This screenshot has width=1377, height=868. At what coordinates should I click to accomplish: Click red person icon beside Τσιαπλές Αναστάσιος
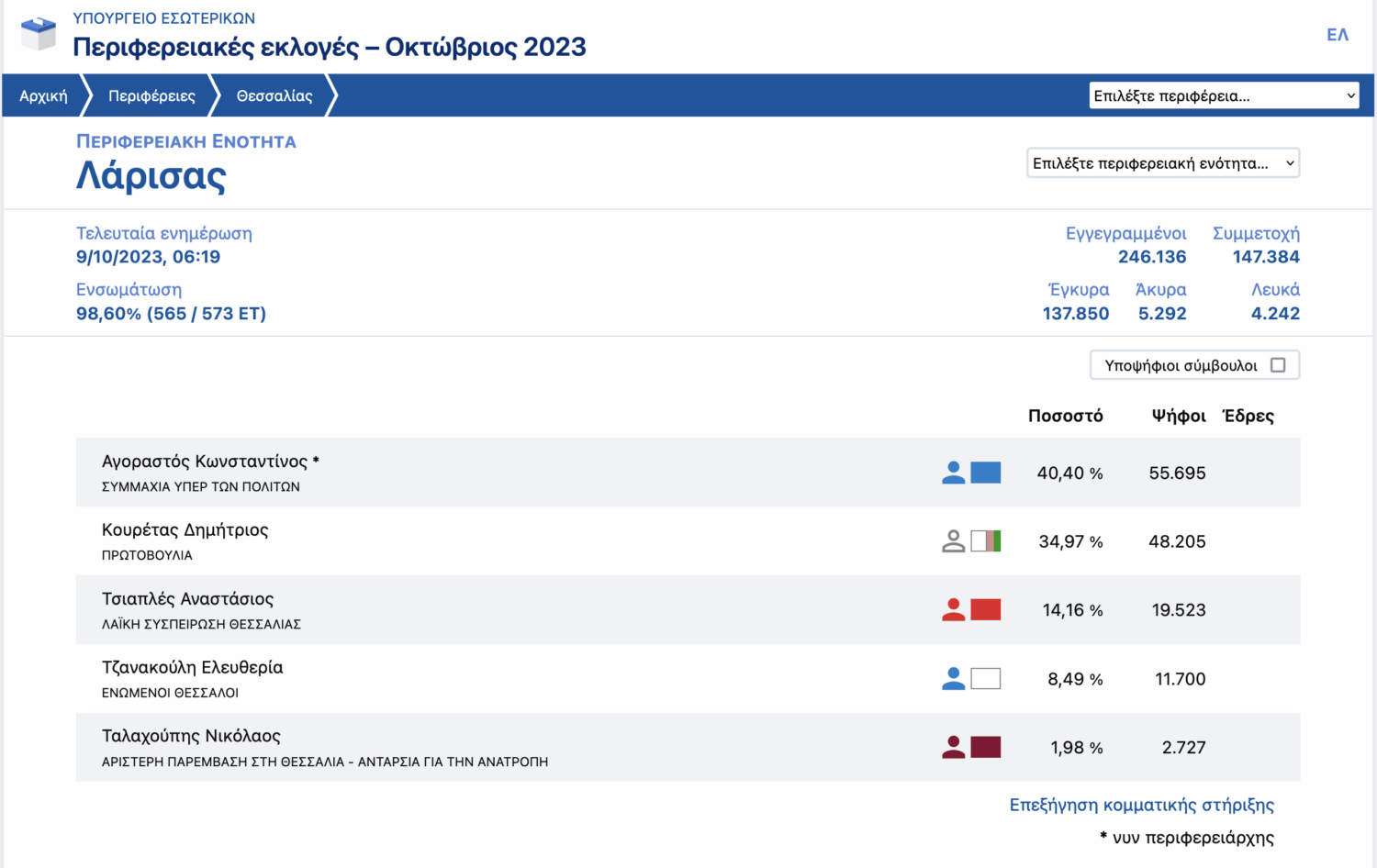coord(953,610)
